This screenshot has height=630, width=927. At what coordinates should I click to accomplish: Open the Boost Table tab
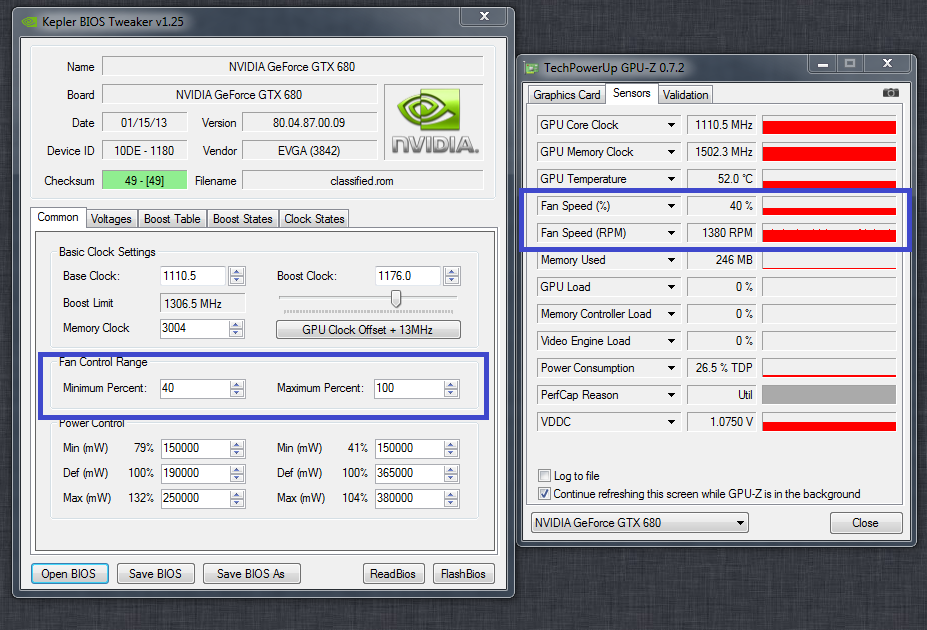pyautogui.click(x=172, y=219)
